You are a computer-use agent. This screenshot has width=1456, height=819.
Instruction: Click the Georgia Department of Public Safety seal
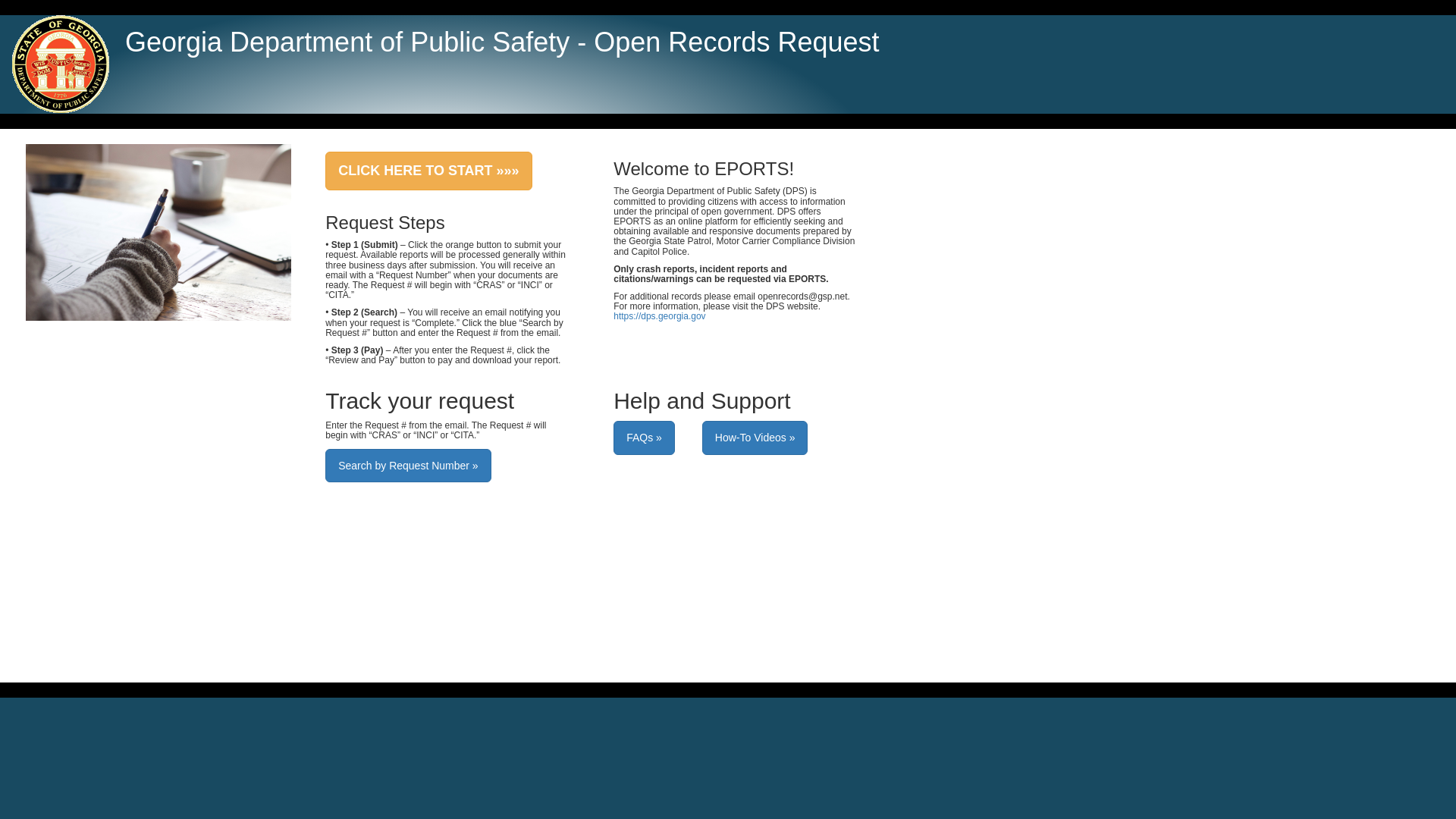click(x=61, y=64)
